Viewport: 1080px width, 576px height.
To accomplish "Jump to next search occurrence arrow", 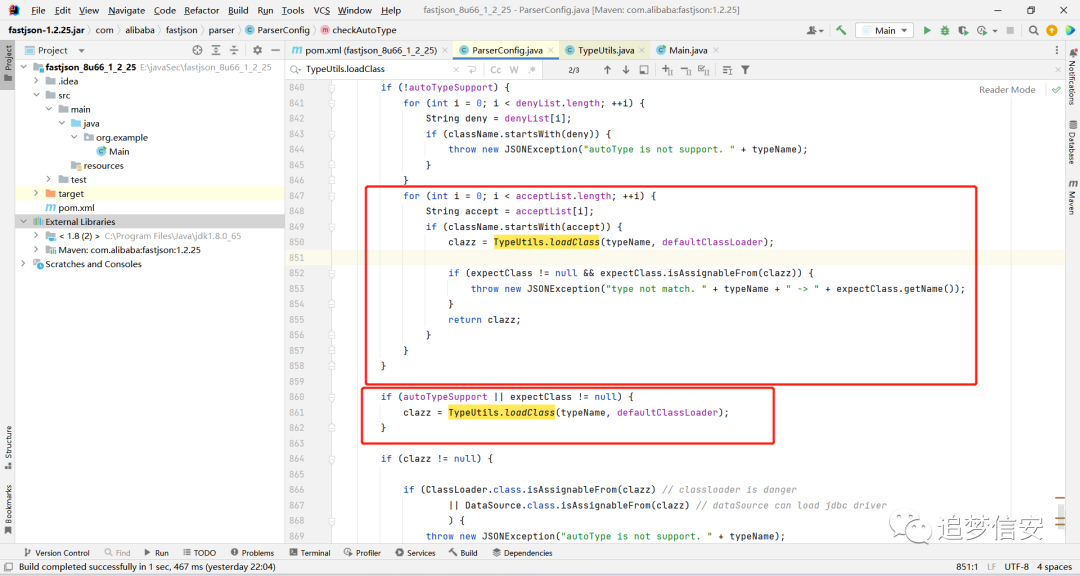I will click(x=625, y=70).
